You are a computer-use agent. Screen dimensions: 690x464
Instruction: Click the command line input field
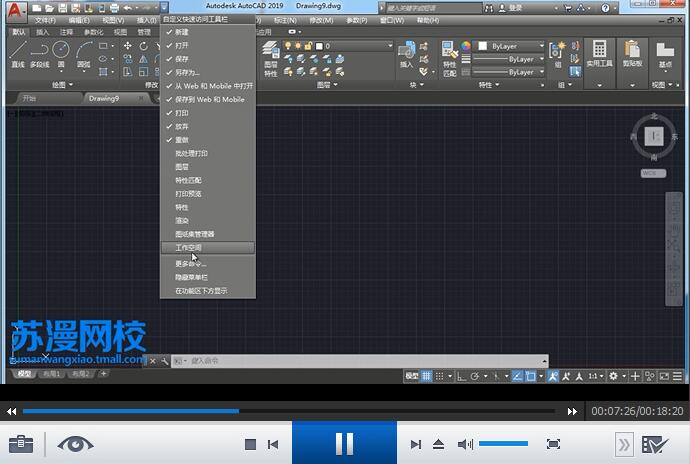click(x=360, y=361)
